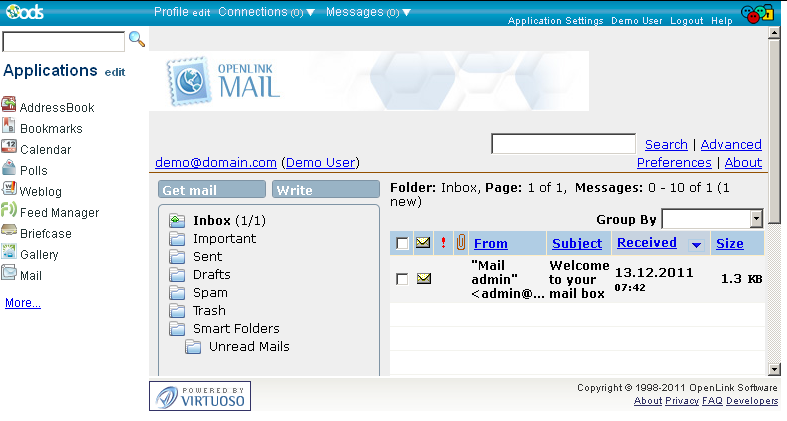Click the mail search input field
The height and width of the screenshot is (421, 787).
point(563,144)
